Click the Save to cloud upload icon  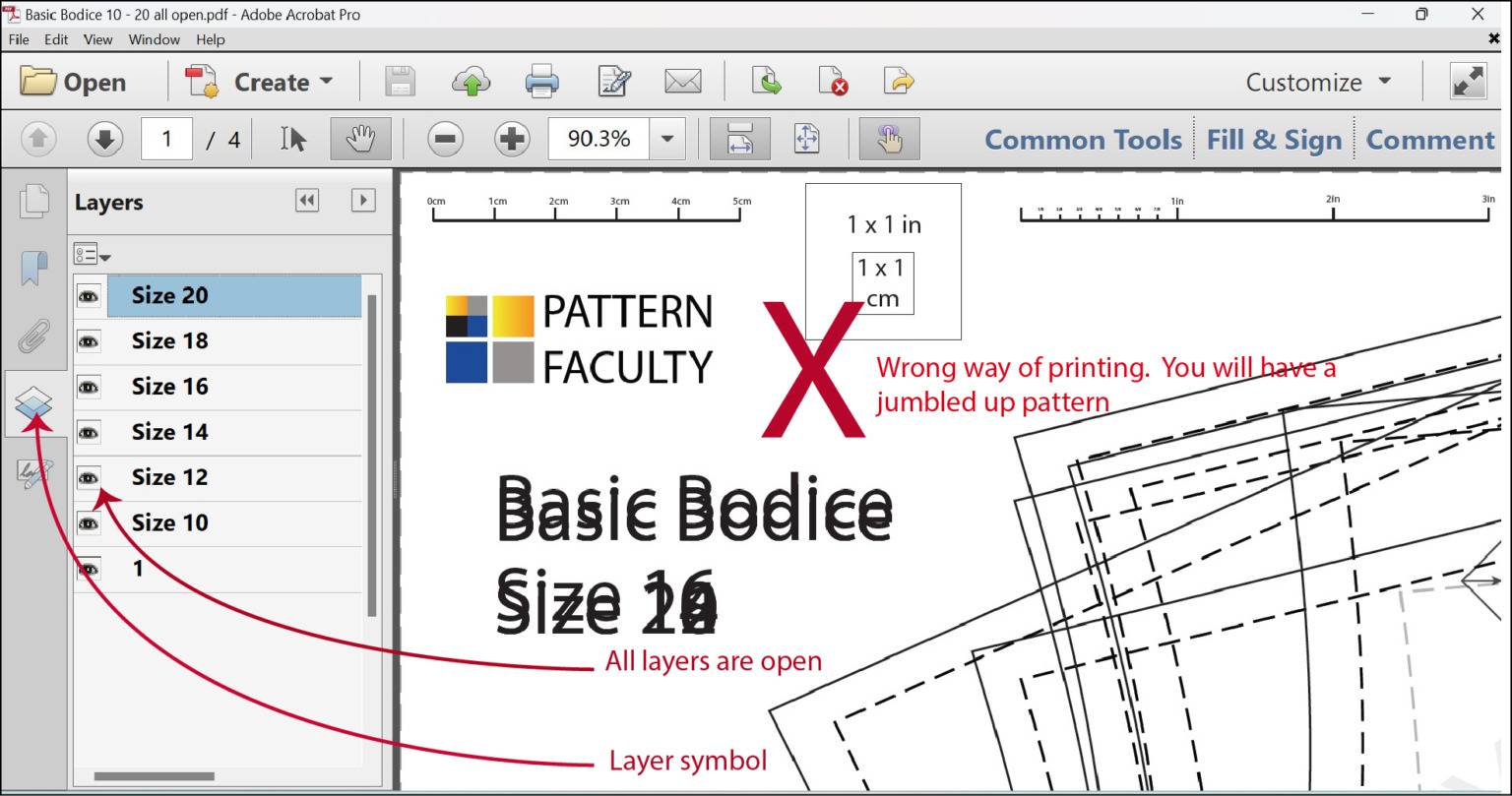(x=472, y=82)
